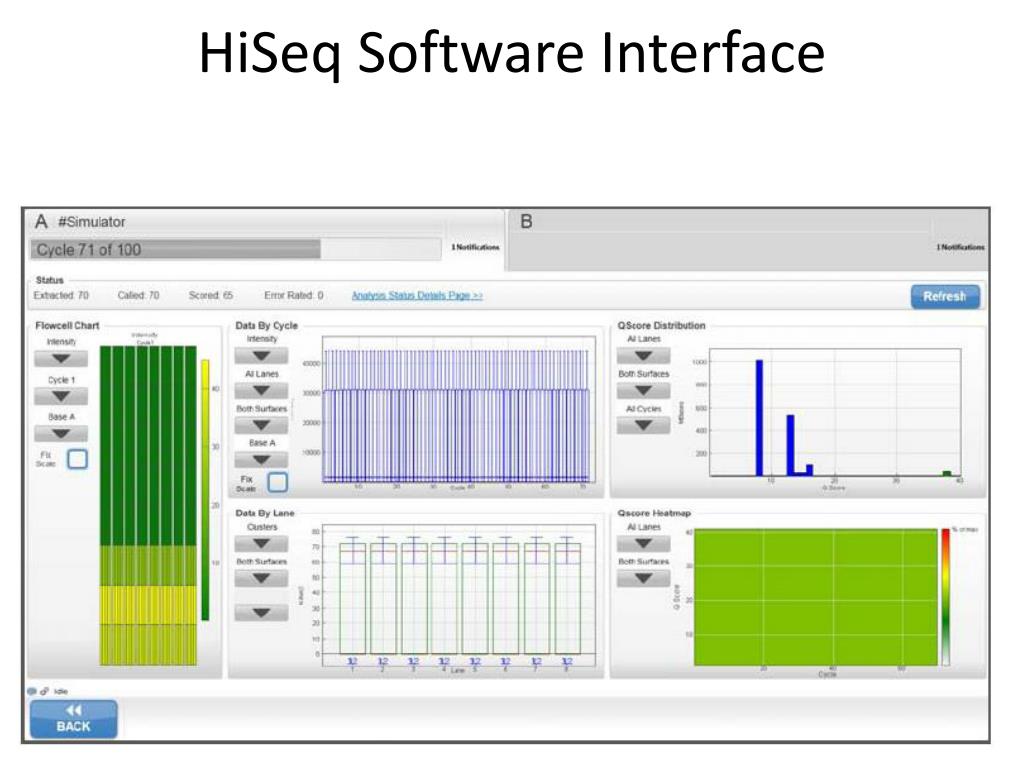Toggle Fix Scale checkbox in Flowcell Chart

tap(77, 459)
